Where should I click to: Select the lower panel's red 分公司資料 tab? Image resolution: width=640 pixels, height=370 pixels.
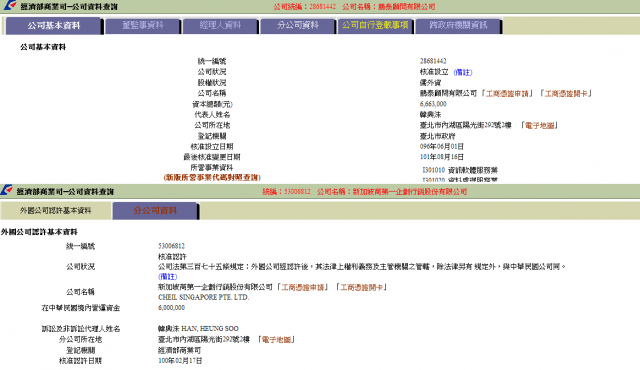point(155,210)
